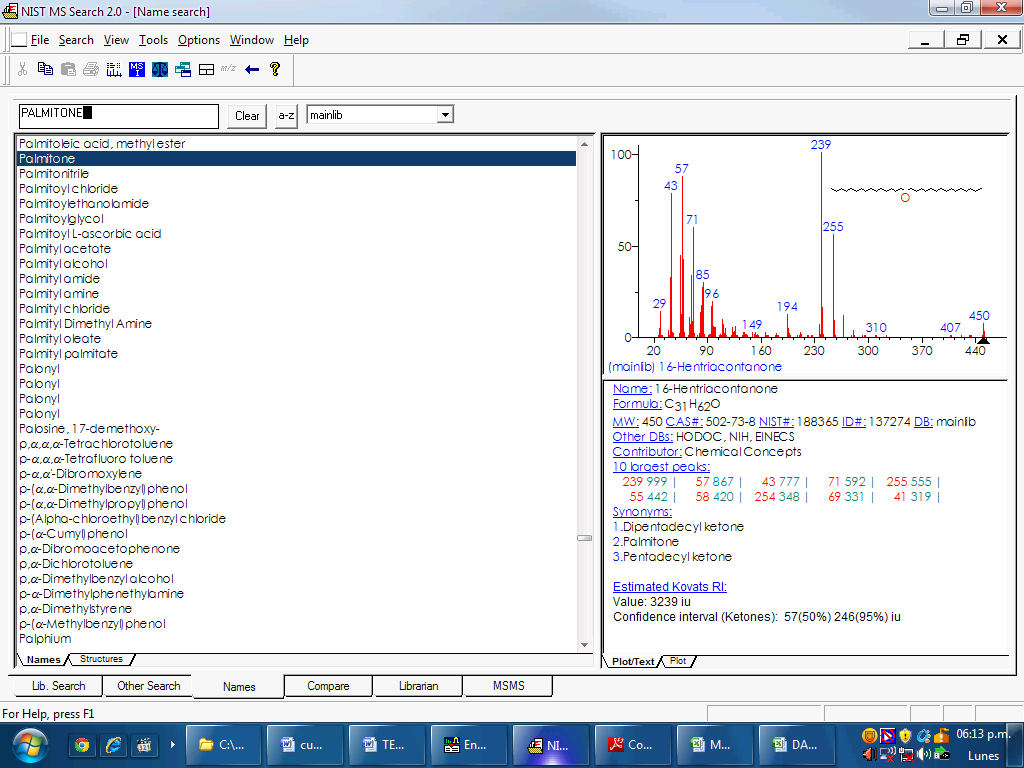Click the Contributor: link
1024x768 pixels.
tap(647, 452)
